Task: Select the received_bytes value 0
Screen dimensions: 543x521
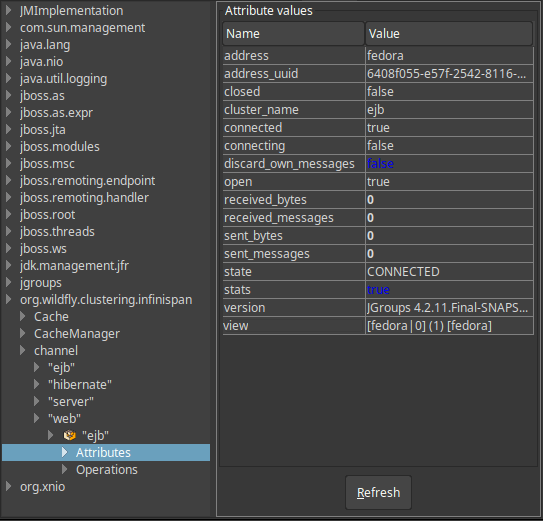Action: click(449, 200)
